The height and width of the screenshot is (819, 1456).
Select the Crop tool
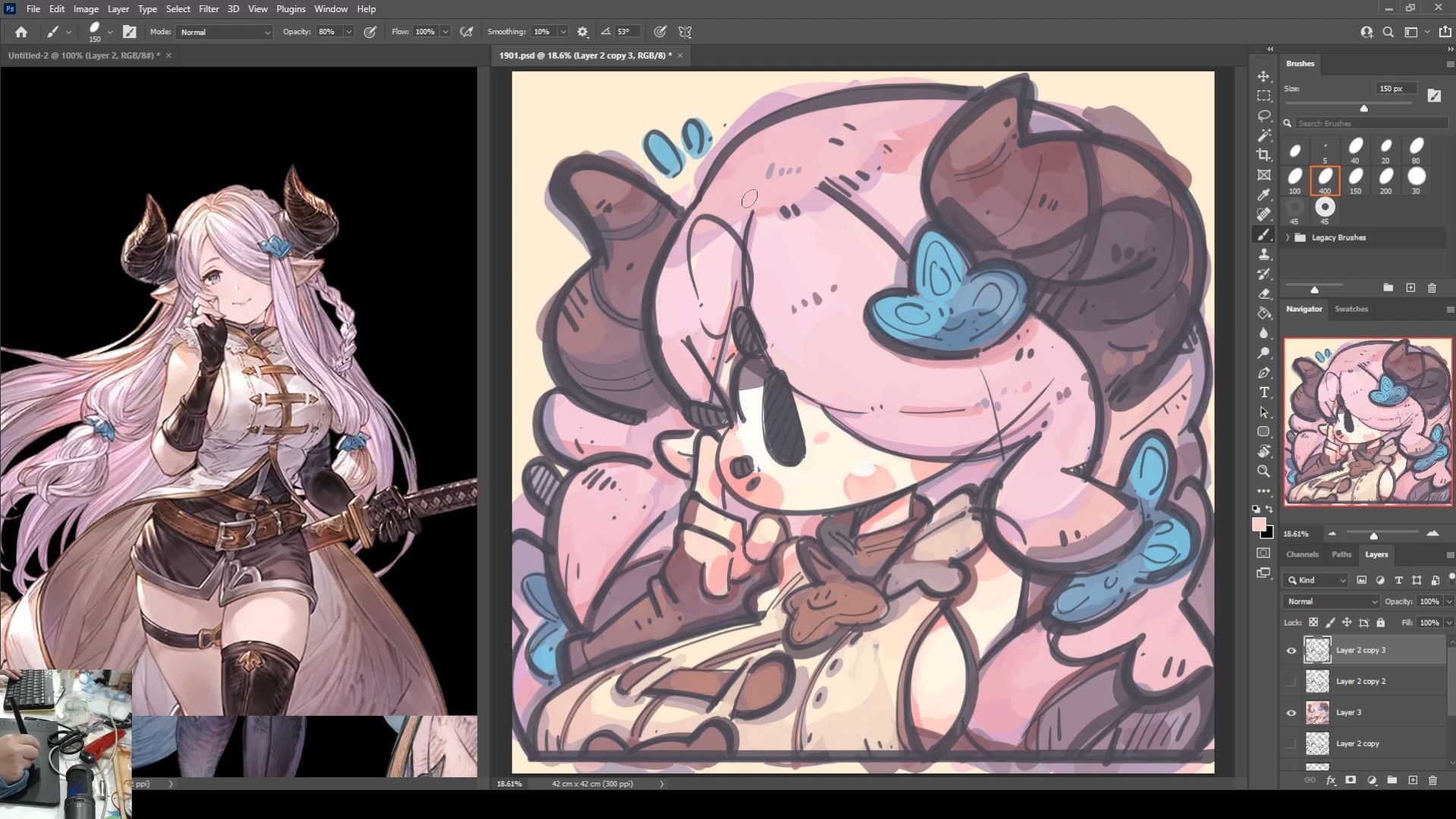tap(1263, 155)
